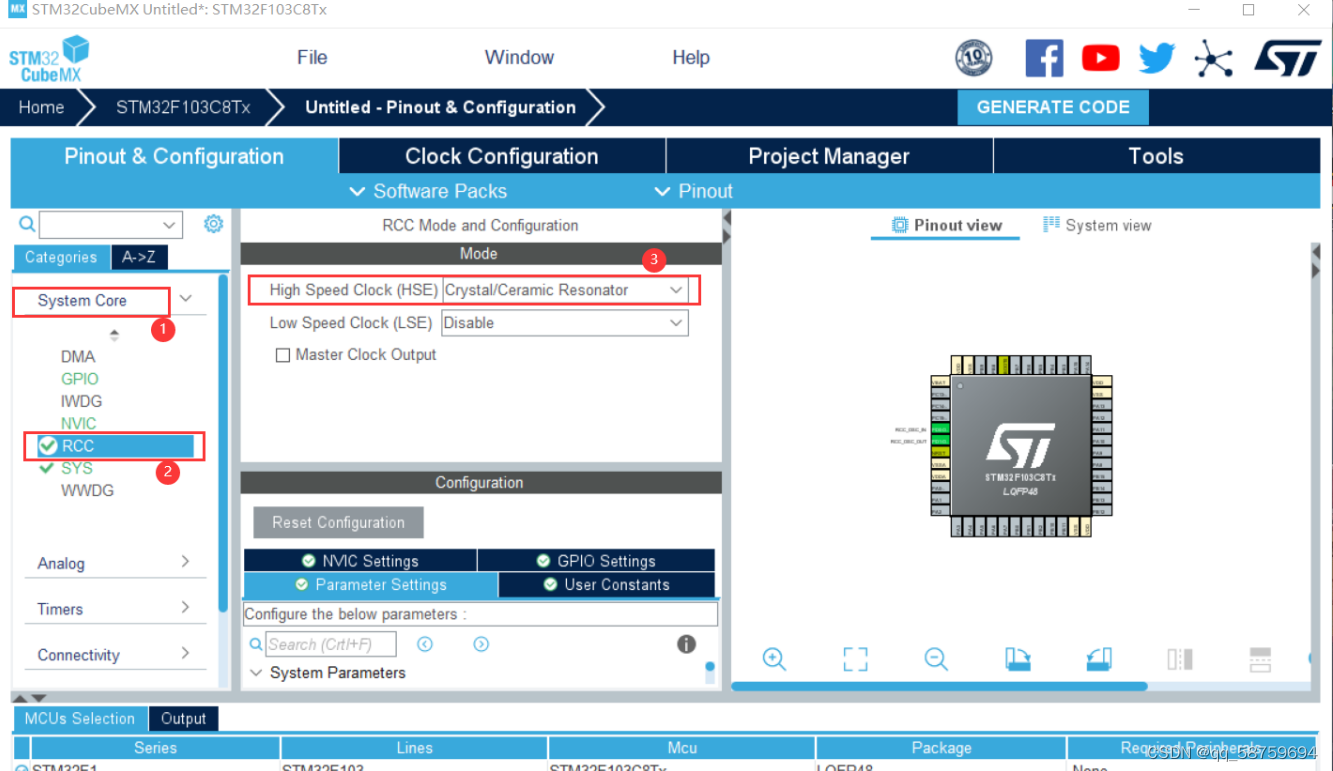Enable Master Clock Output

click(283, 355)
